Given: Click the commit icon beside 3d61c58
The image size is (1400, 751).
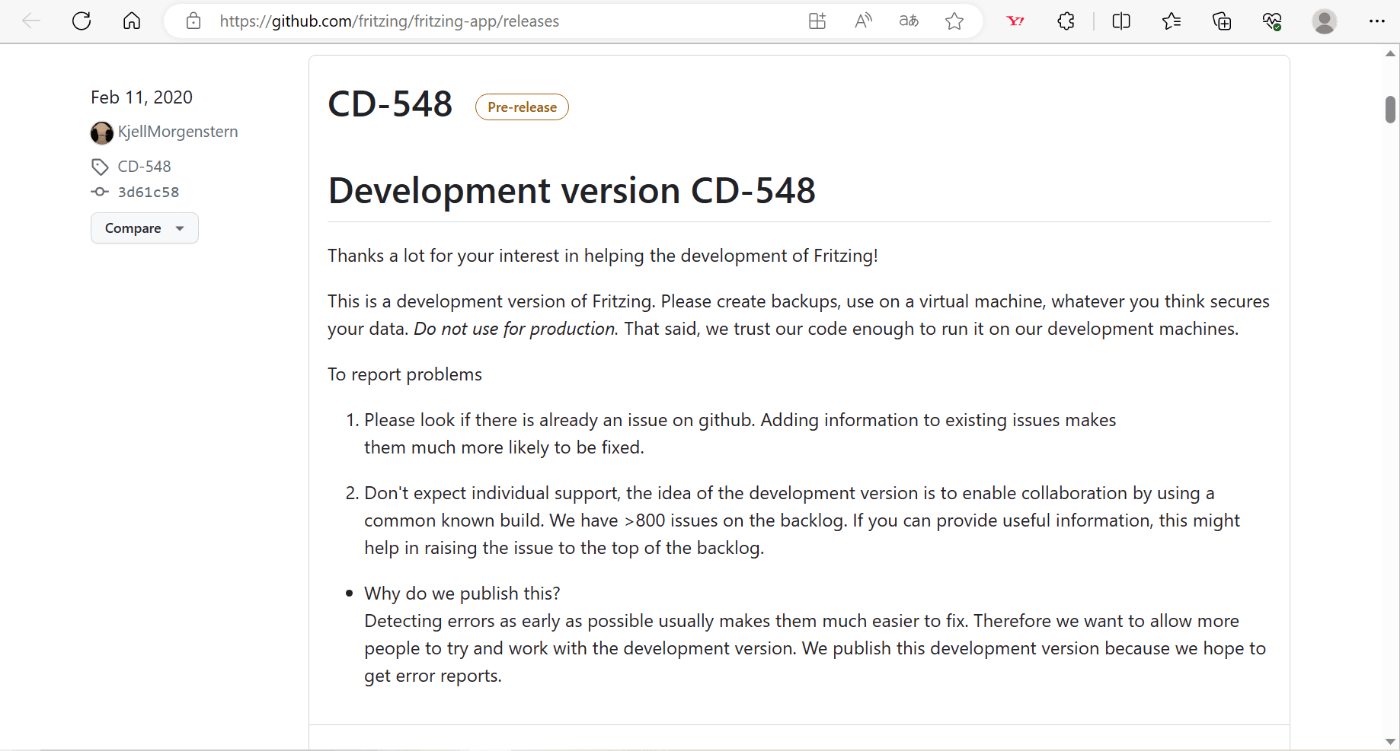Looking at the screenshot, I should (100, 192).
